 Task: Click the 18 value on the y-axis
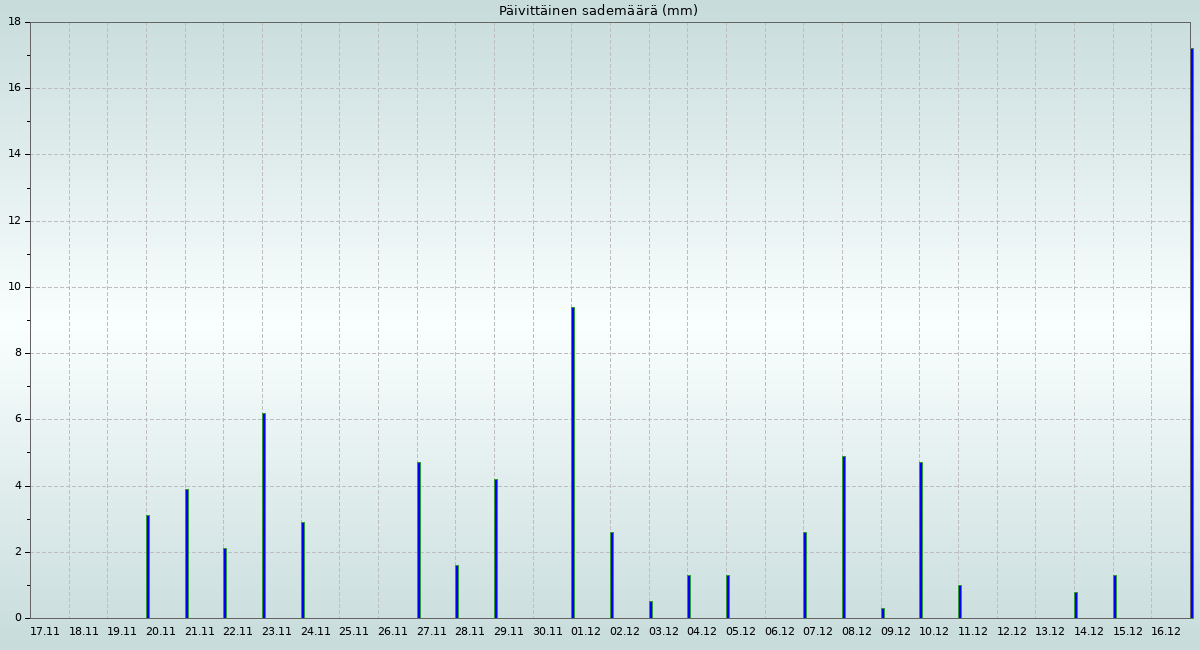[x=15, y=22]
